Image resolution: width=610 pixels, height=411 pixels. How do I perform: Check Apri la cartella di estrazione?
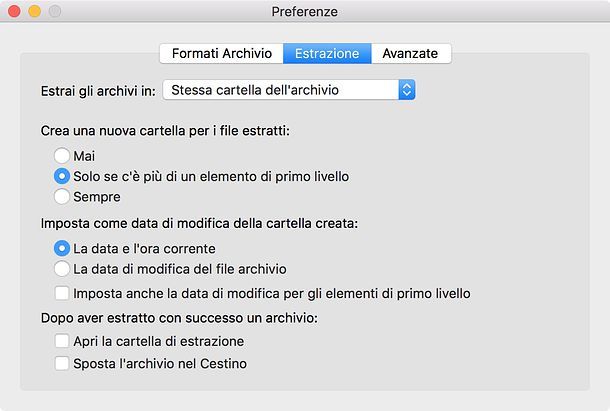62,342
